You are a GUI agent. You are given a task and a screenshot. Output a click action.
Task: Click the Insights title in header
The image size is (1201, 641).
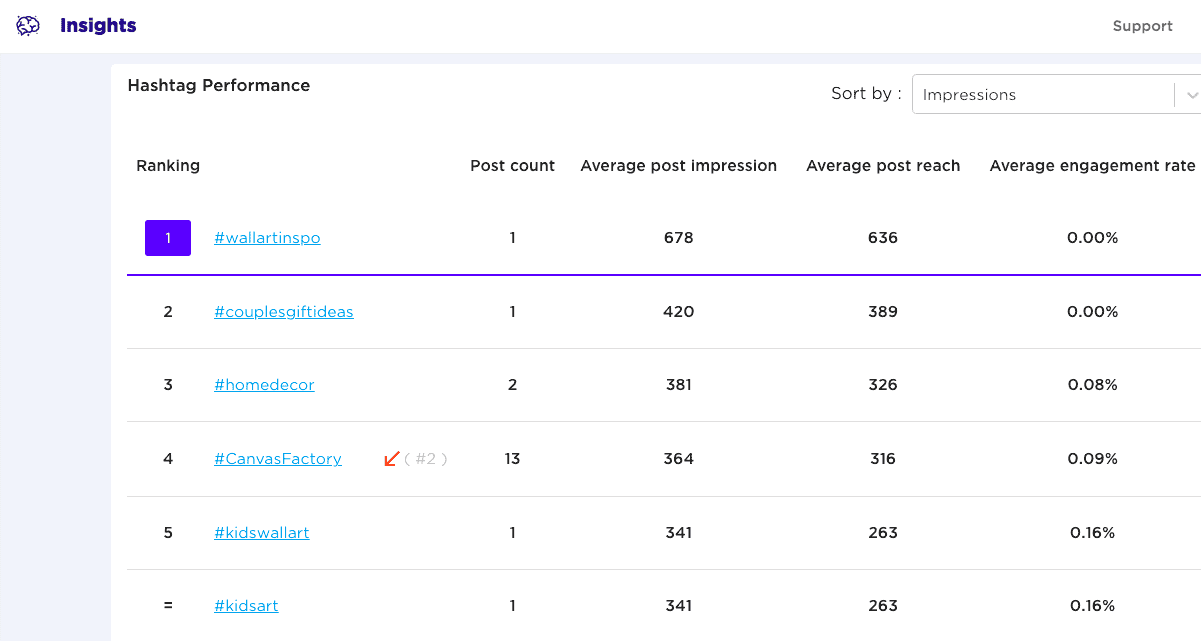[x=98, y=26]
